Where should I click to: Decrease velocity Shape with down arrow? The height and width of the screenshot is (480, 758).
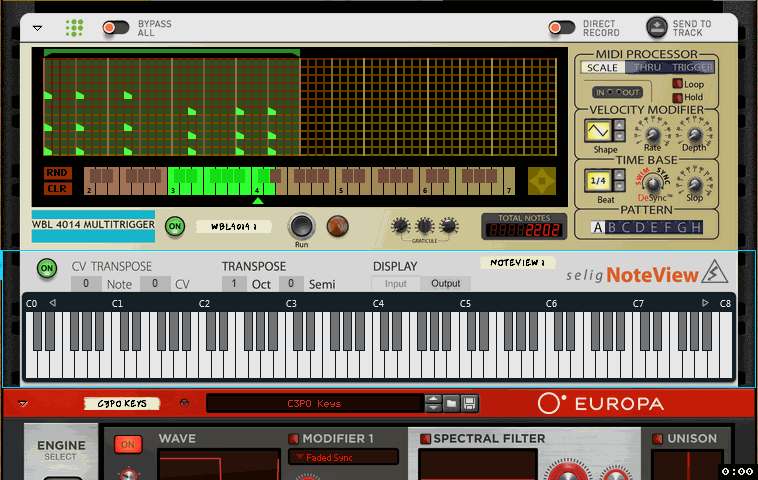(x=619, y=136)
